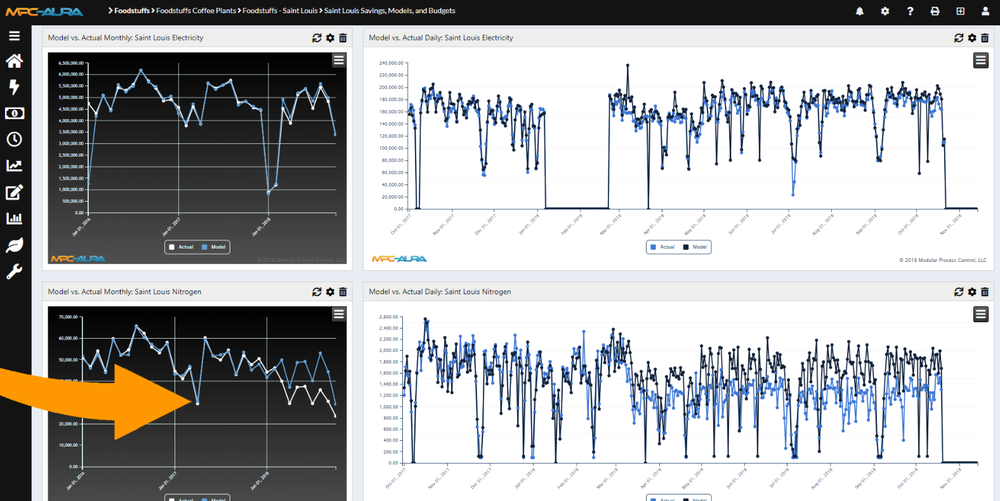
Task: Click the Foodstuffs - Saint Louis breadcrumb
Action: click(280, 11)
